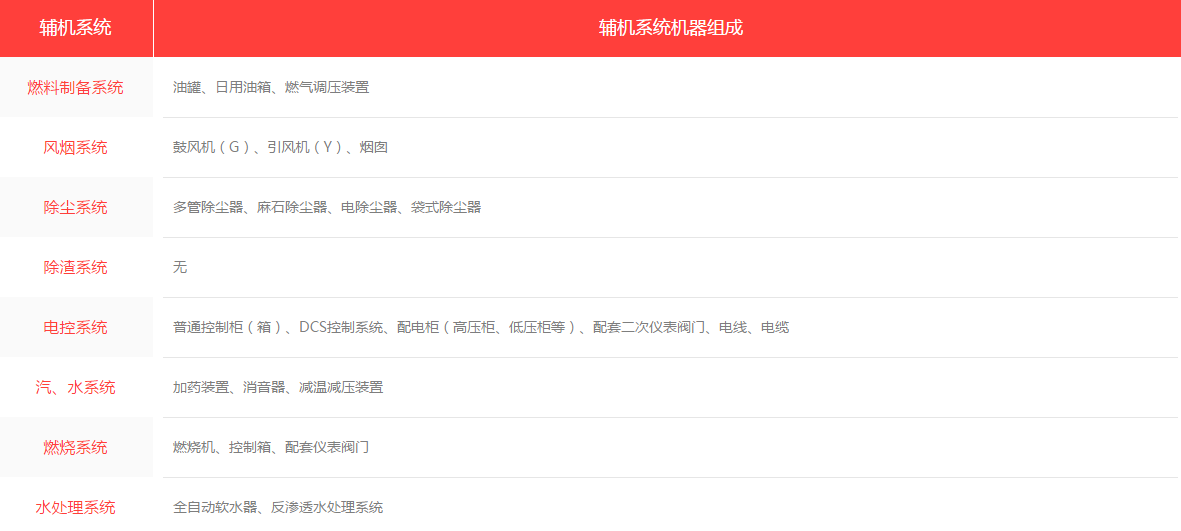The image size is (1181, 531).
Task: Click the 除尘系统 row label
Action: coord(76,207)
